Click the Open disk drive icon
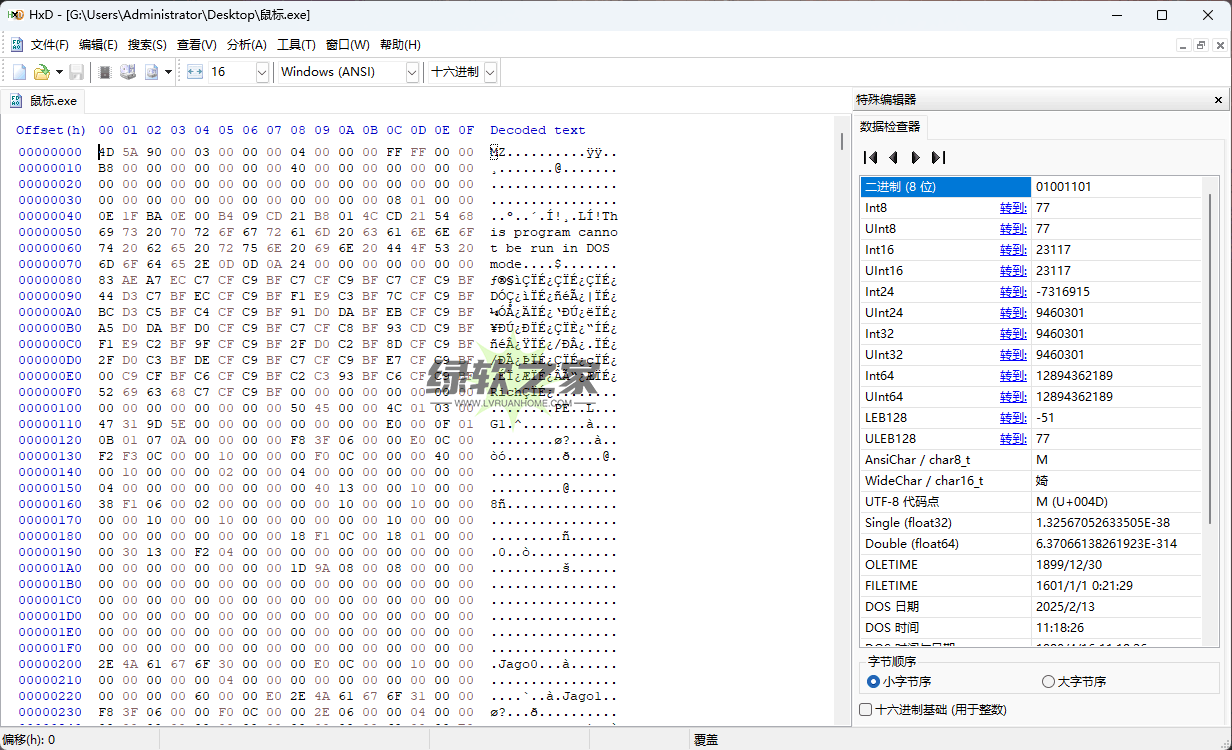Image resolution: width=1232 pixels, height=750 pixels. (x=128, y=72)
